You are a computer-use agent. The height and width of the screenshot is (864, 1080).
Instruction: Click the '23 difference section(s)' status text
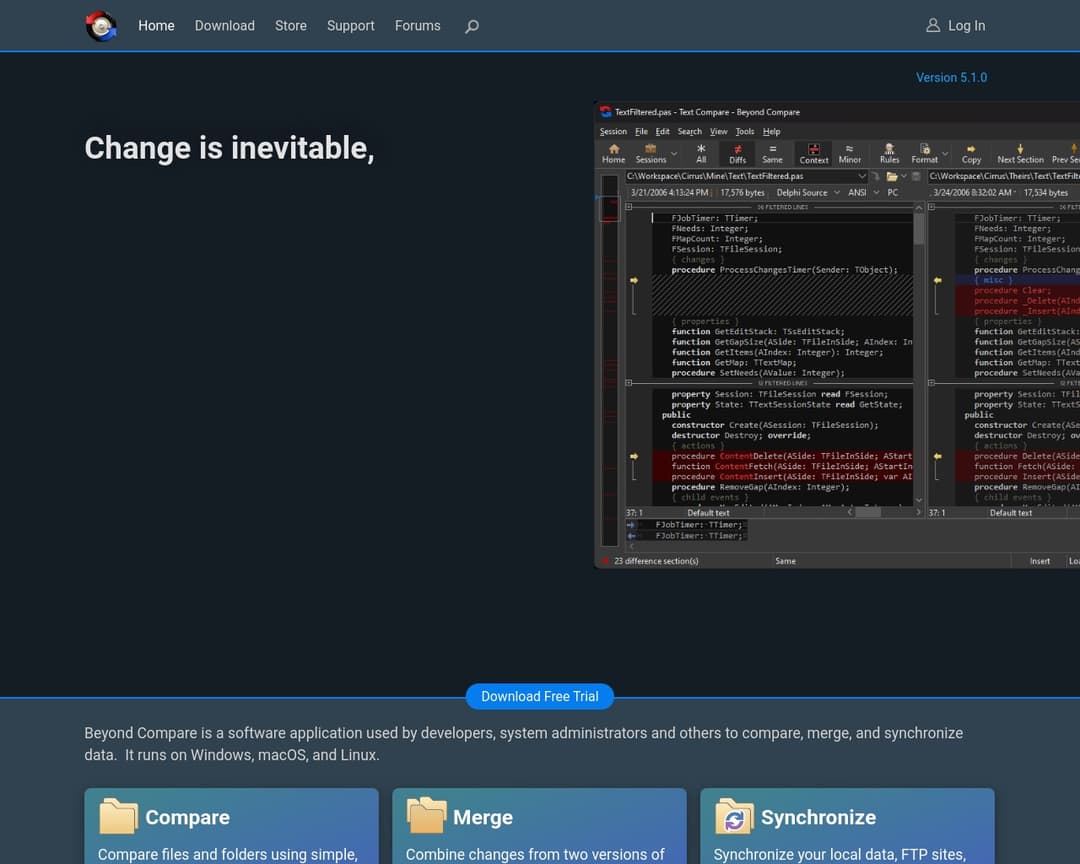pyautogui.click(x=656, y=561)
